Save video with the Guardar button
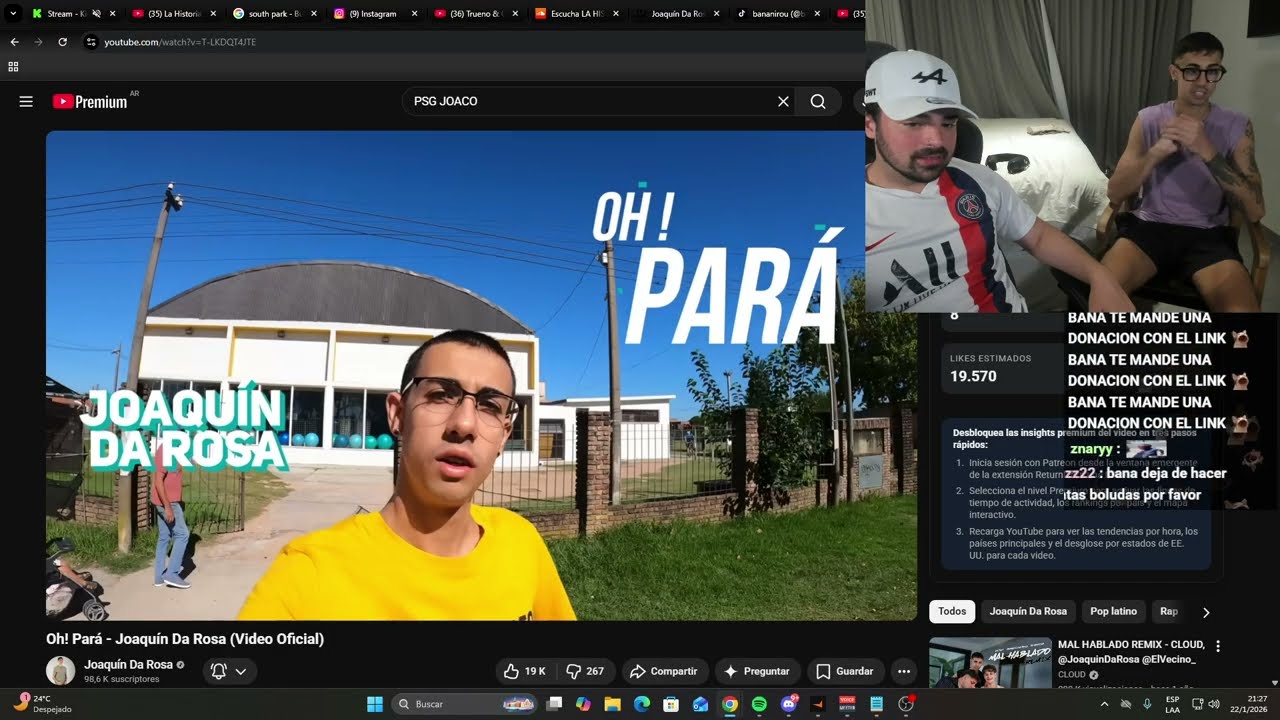The image size is (1280, 720). tap(845, 671)
